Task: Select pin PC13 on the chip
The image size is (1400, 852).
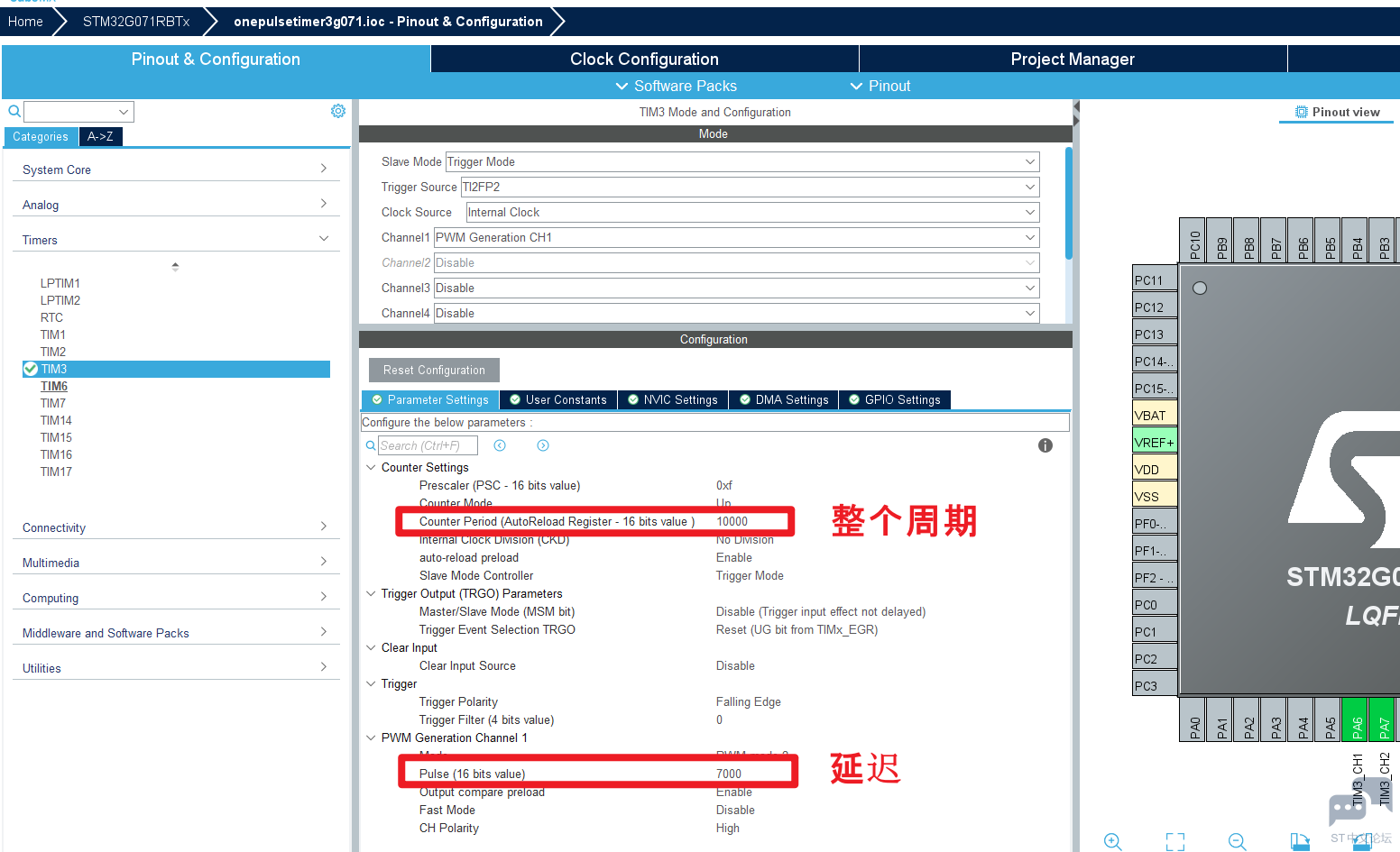Action: point(1155,334)
